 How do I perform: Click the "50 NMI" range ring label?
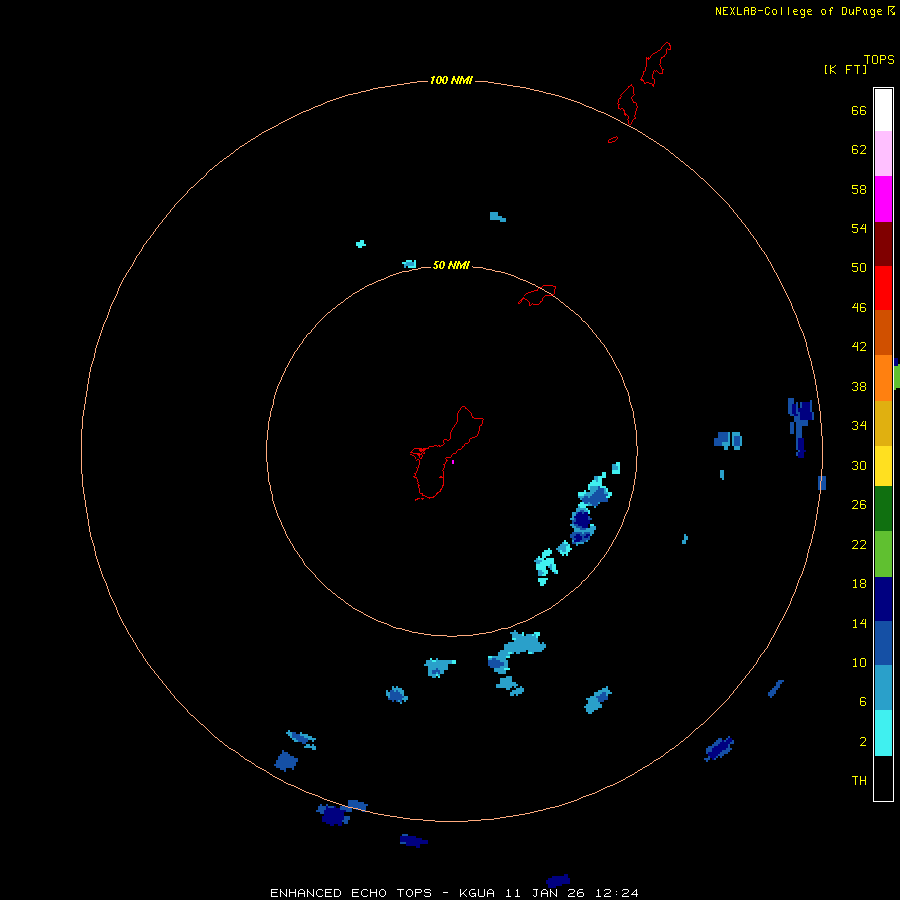(451, 265)
